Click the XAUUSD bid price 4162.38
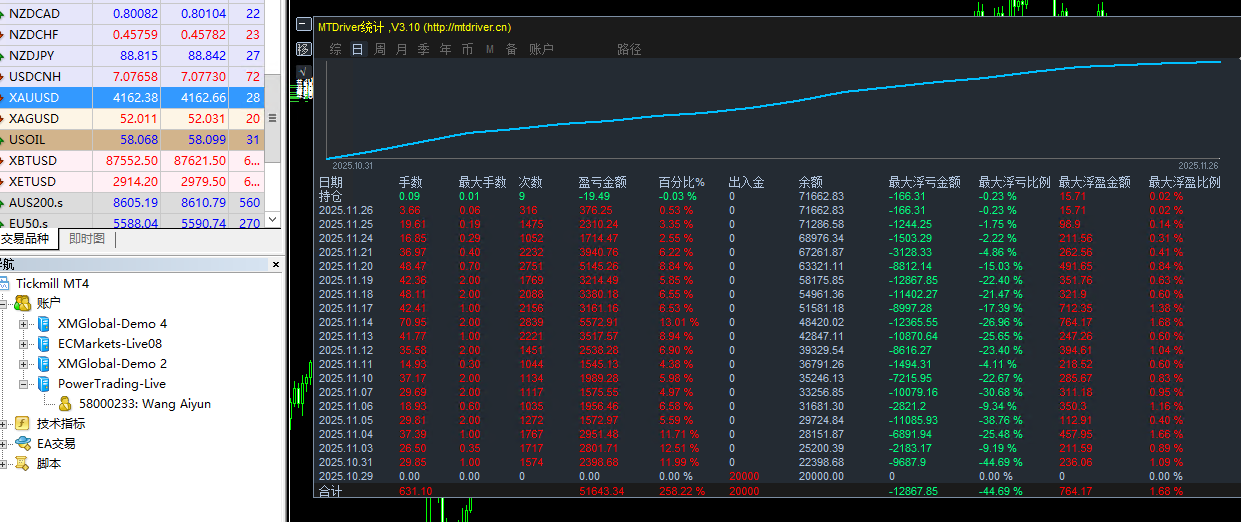1241x522 pixels. coord(136,98)
